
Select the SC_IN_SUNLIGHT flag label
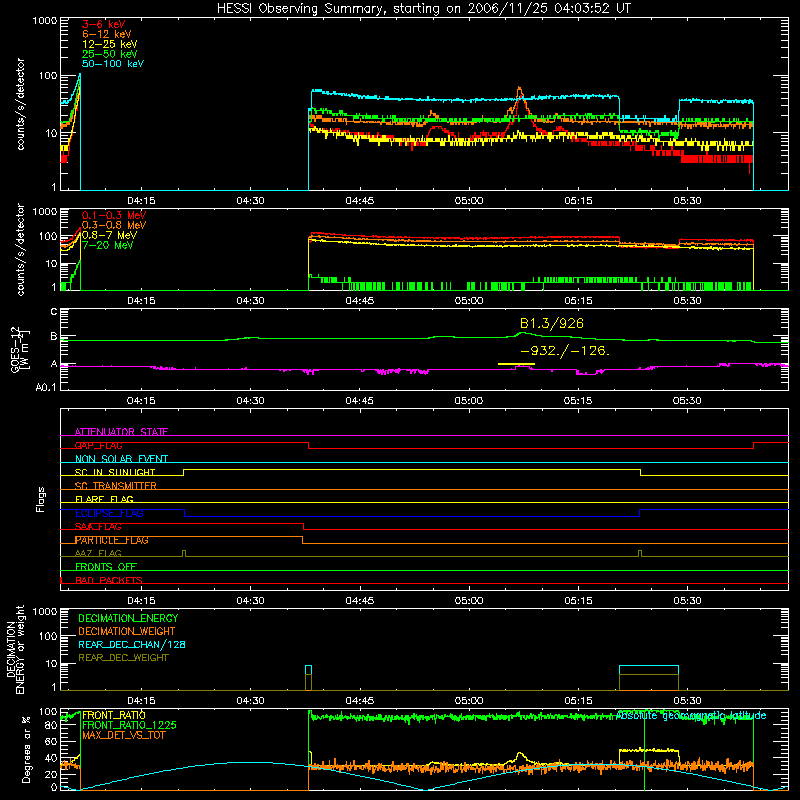(x=114, y=472)
